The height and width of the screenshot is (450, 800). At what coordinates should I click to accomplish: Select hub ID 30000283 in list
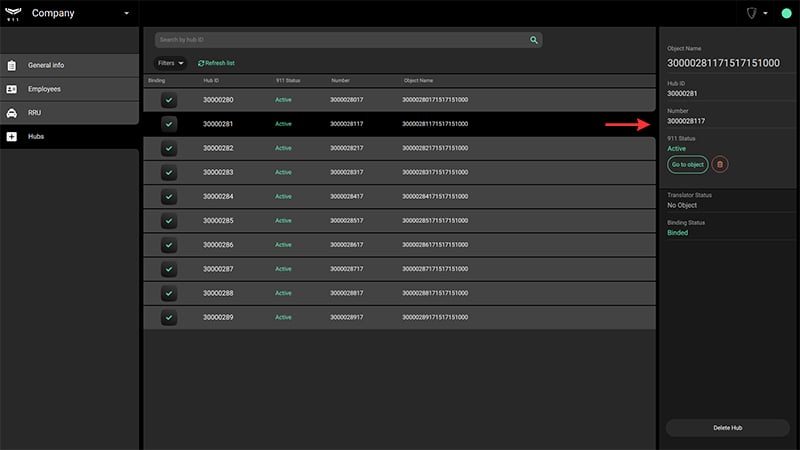[x=218, y=172]
